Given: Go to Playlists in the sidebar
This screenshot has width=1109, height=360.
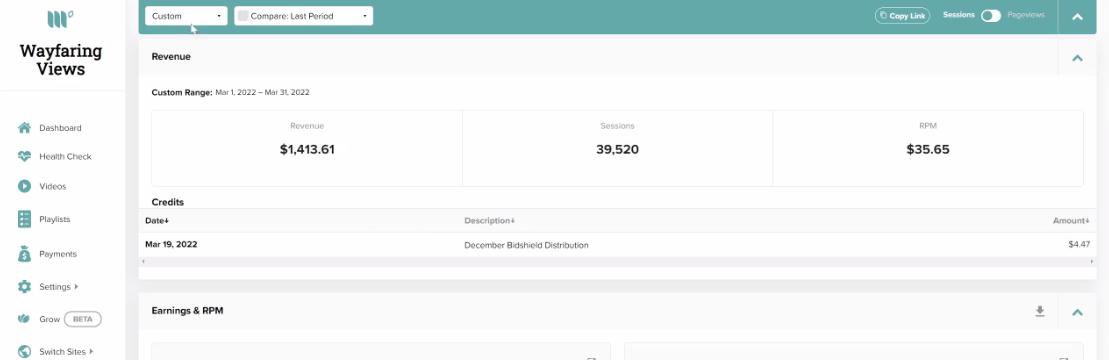Looking at the screenshot, I should point(54,219).
